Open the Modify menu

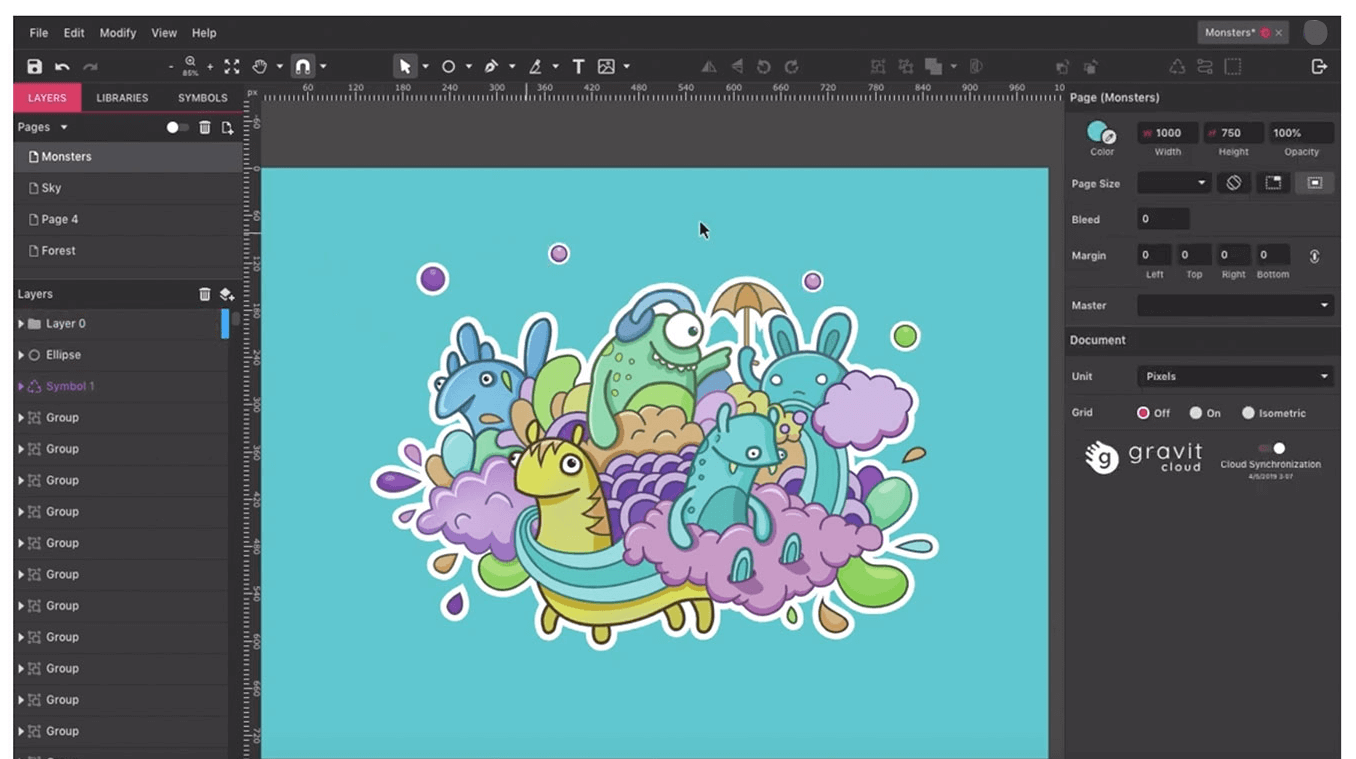point(117,32)
